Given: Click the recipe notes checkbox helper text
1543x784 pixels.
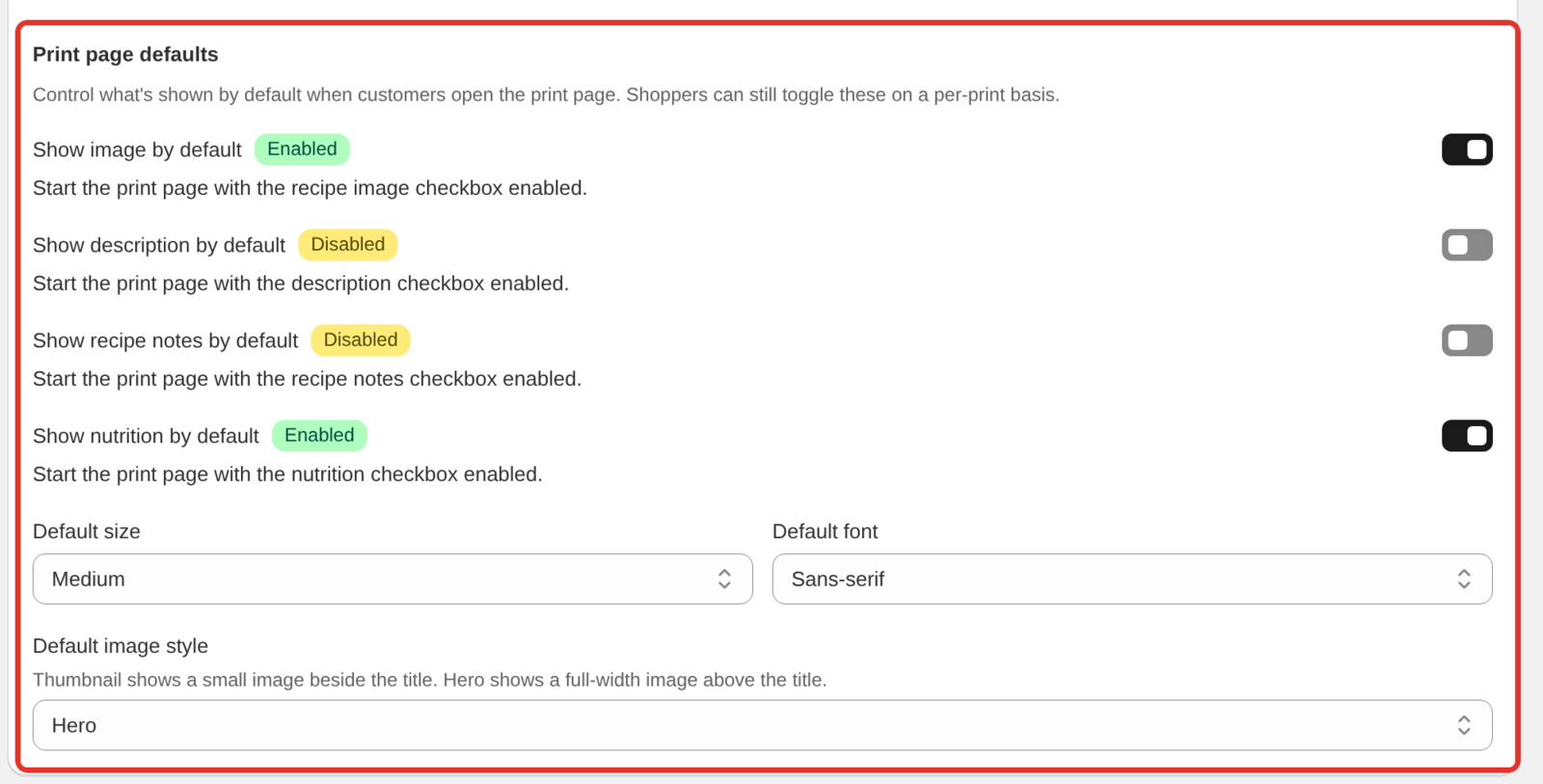Looking at the screenshot, I should point(307,379).
